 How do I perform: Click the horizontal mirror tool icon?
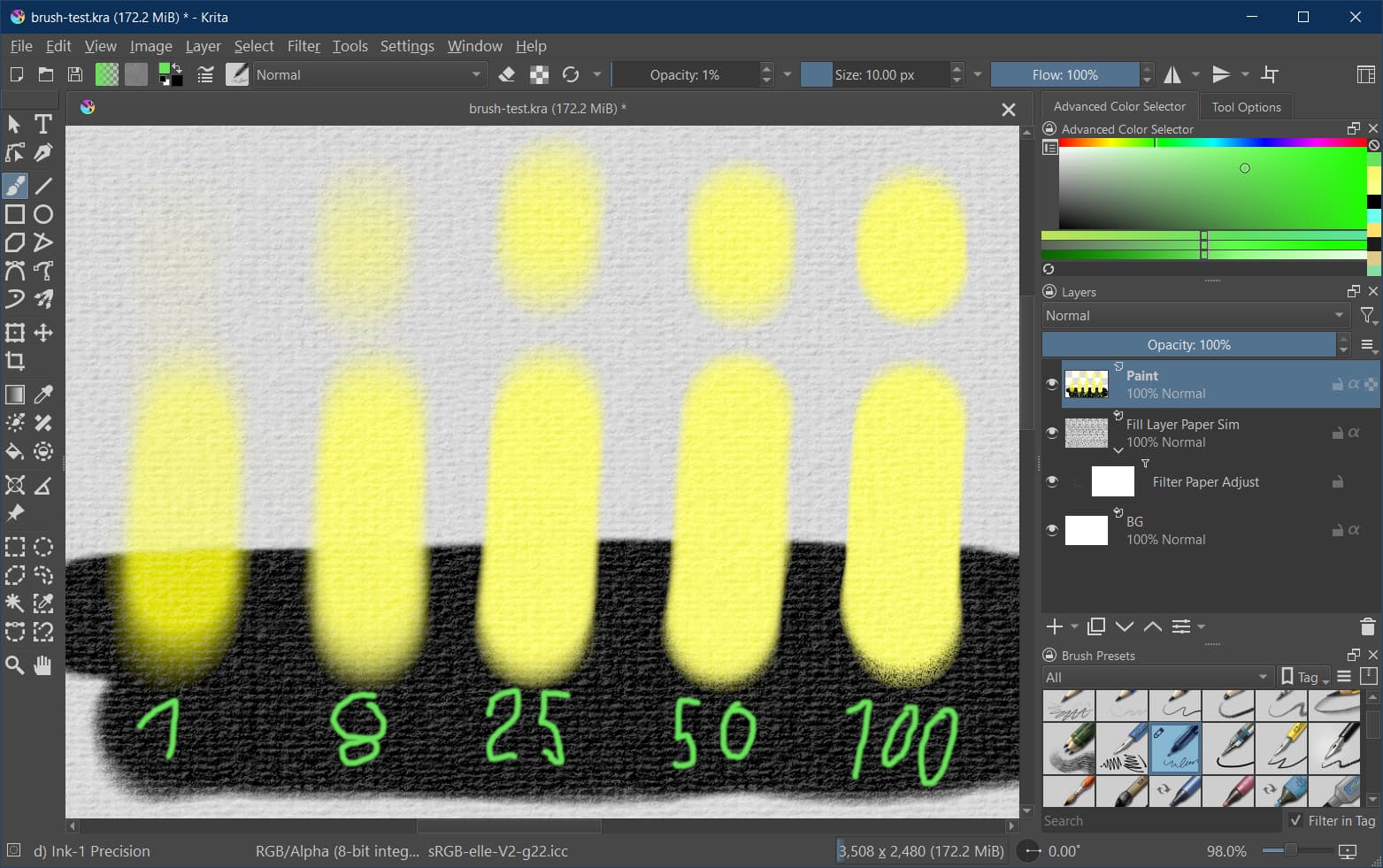coord(1172,75)
